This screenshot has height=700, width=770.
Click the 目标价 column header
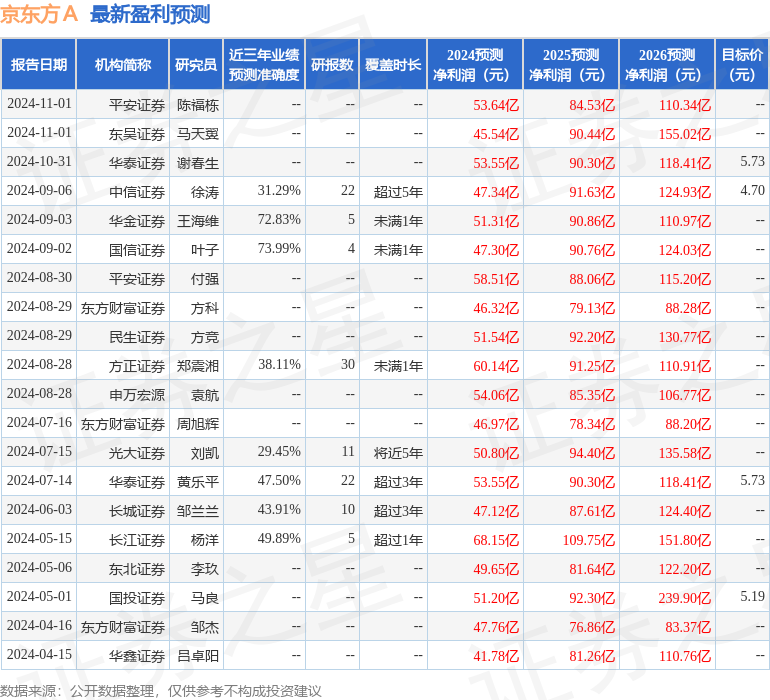[742, 64]
